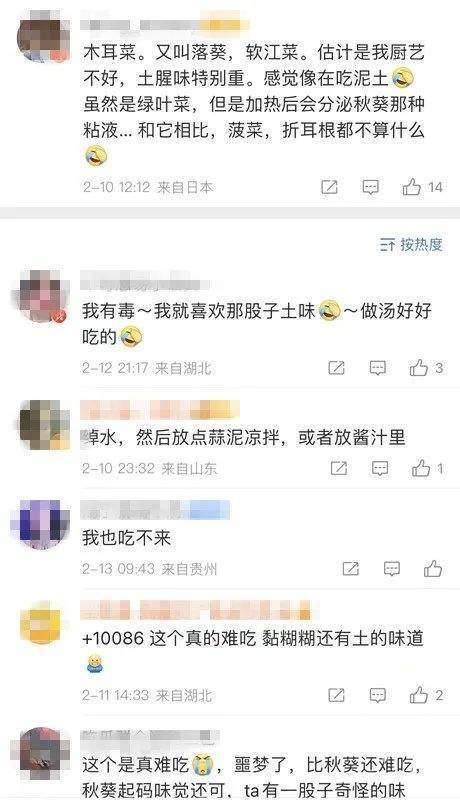
Task: Repost the comment posted 2-11 14:33
Action: [337, 694]
